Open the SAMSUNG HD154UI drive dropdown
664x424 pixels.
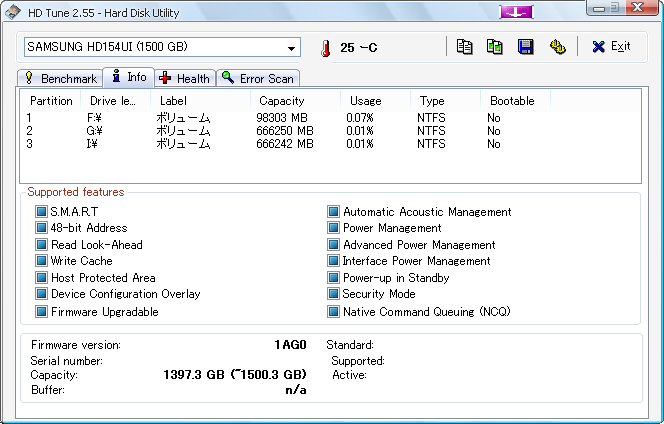point(292,48)
